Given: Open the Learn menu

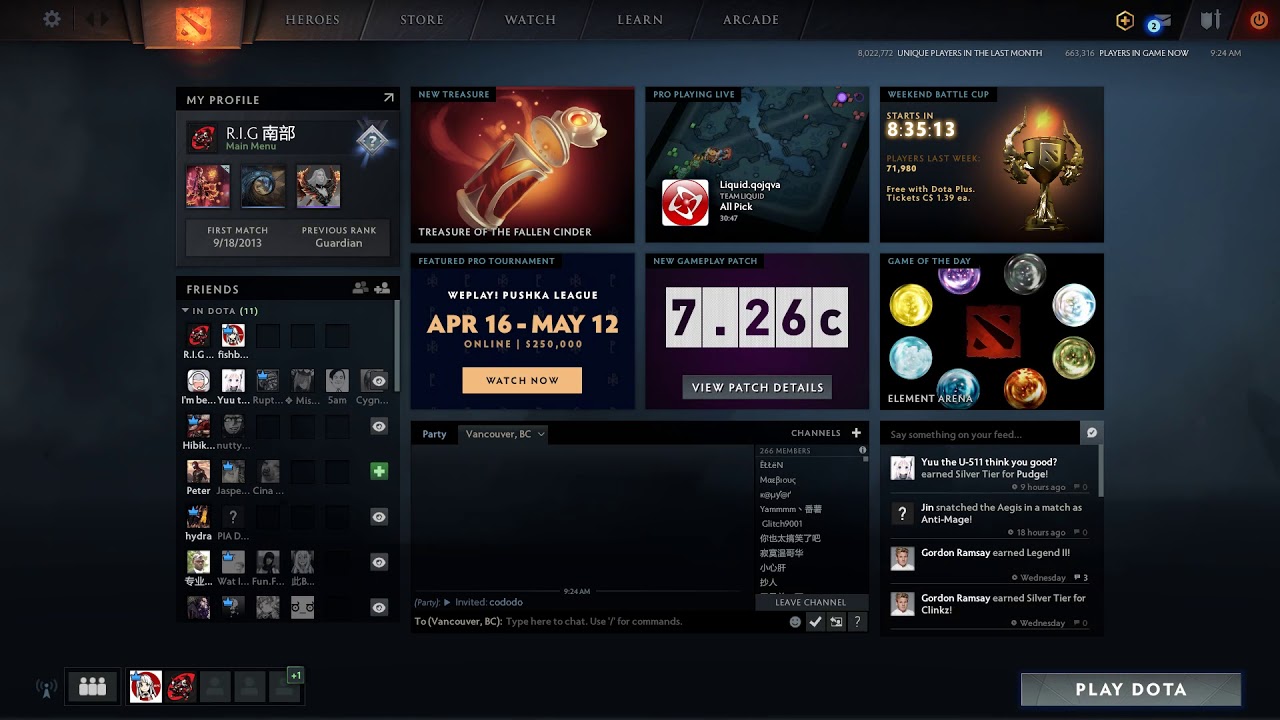Looking at the screenshot, I should pyautogui.click(x=640, y=20).
